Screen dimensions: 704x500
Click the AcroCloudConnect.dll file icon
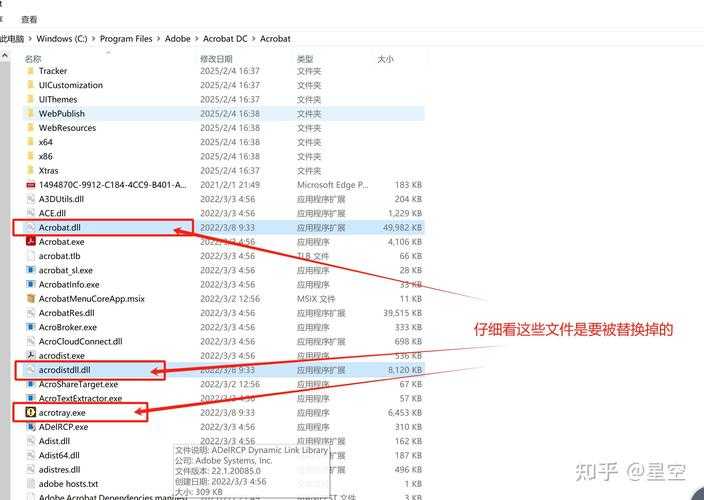[x=30, y=342]
